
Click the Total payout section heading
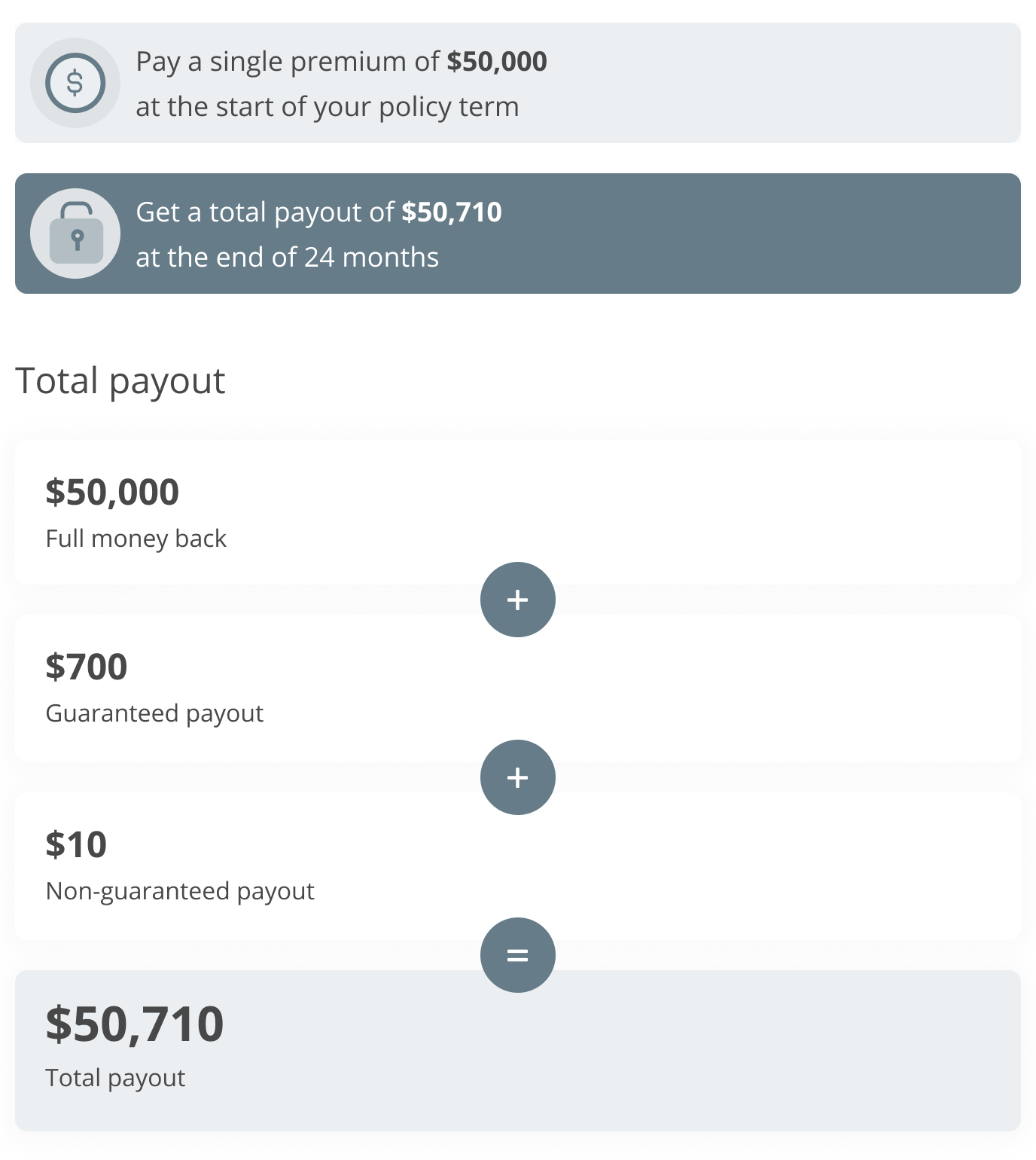[121, 381]
